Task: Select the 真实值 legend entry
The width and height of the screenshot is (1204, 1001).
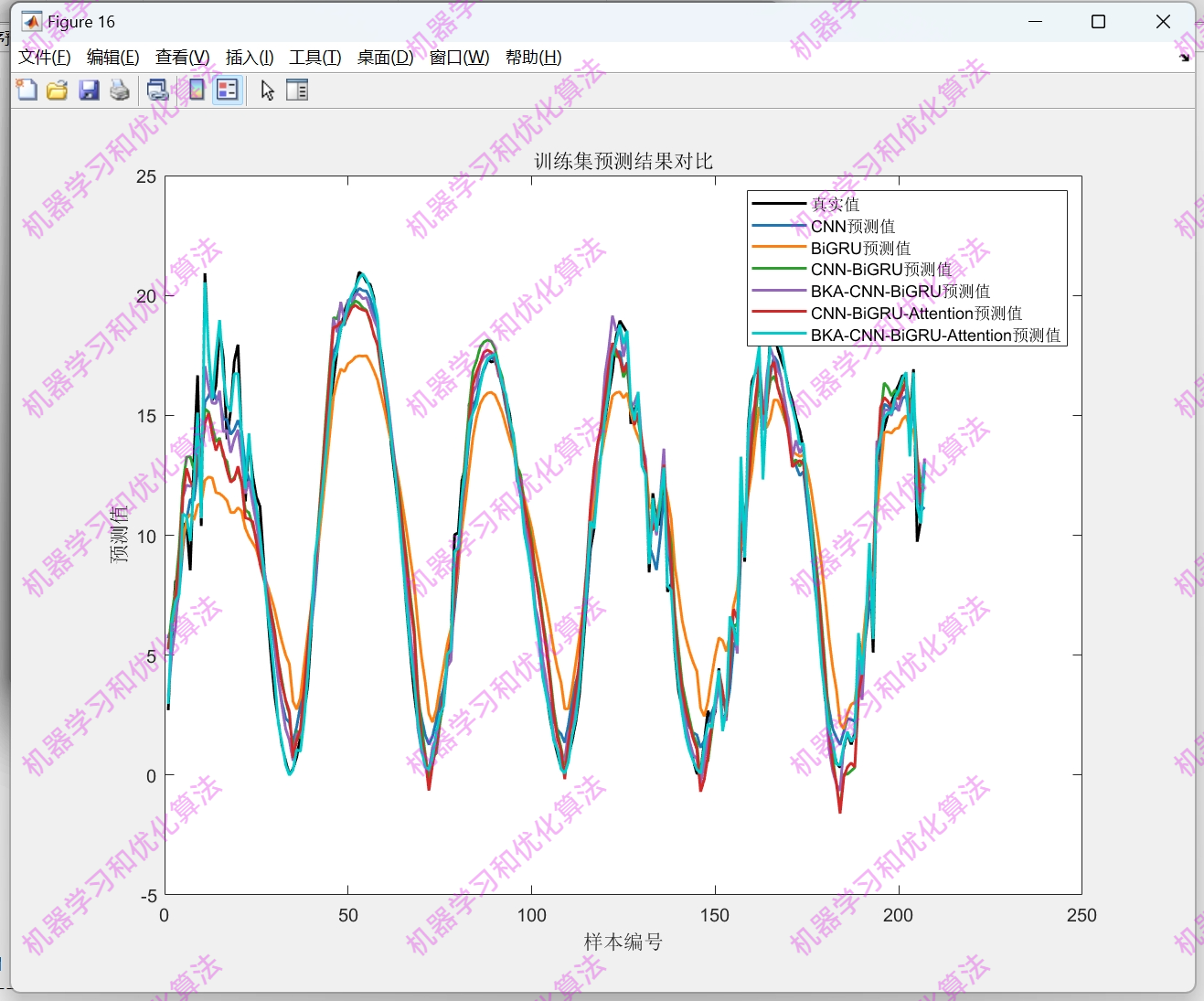Action: click(835, 204)
